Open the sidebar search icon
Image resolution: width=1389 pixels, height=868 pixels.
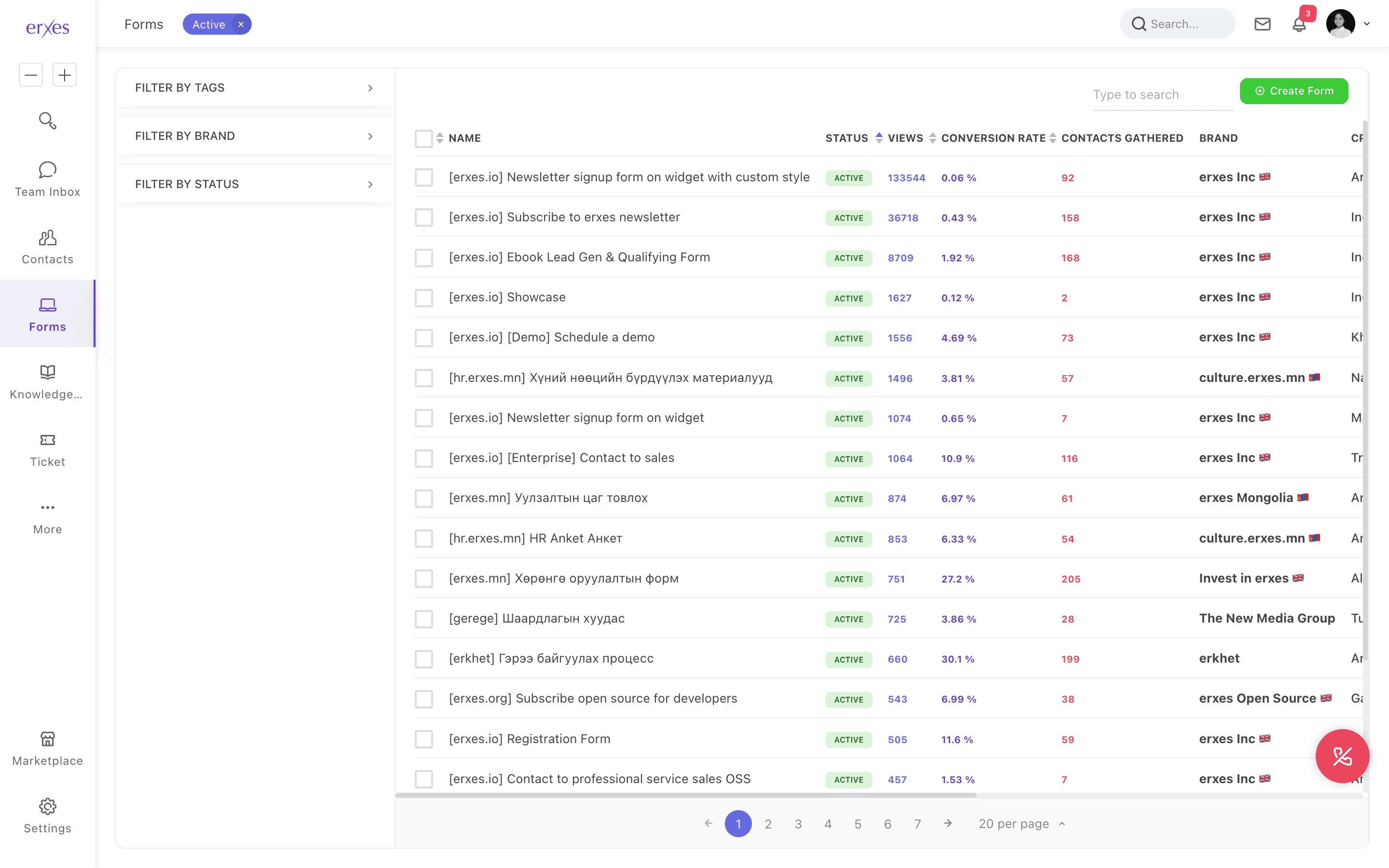(x=48, y=121)
